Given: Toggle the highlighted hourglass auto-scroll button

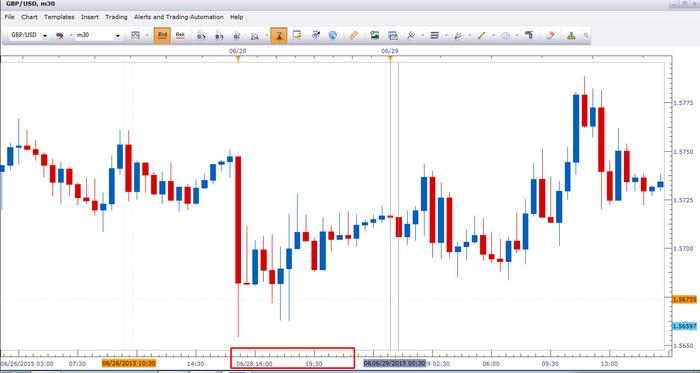Looking at the screenshot, I should click(x=279, y=35).
